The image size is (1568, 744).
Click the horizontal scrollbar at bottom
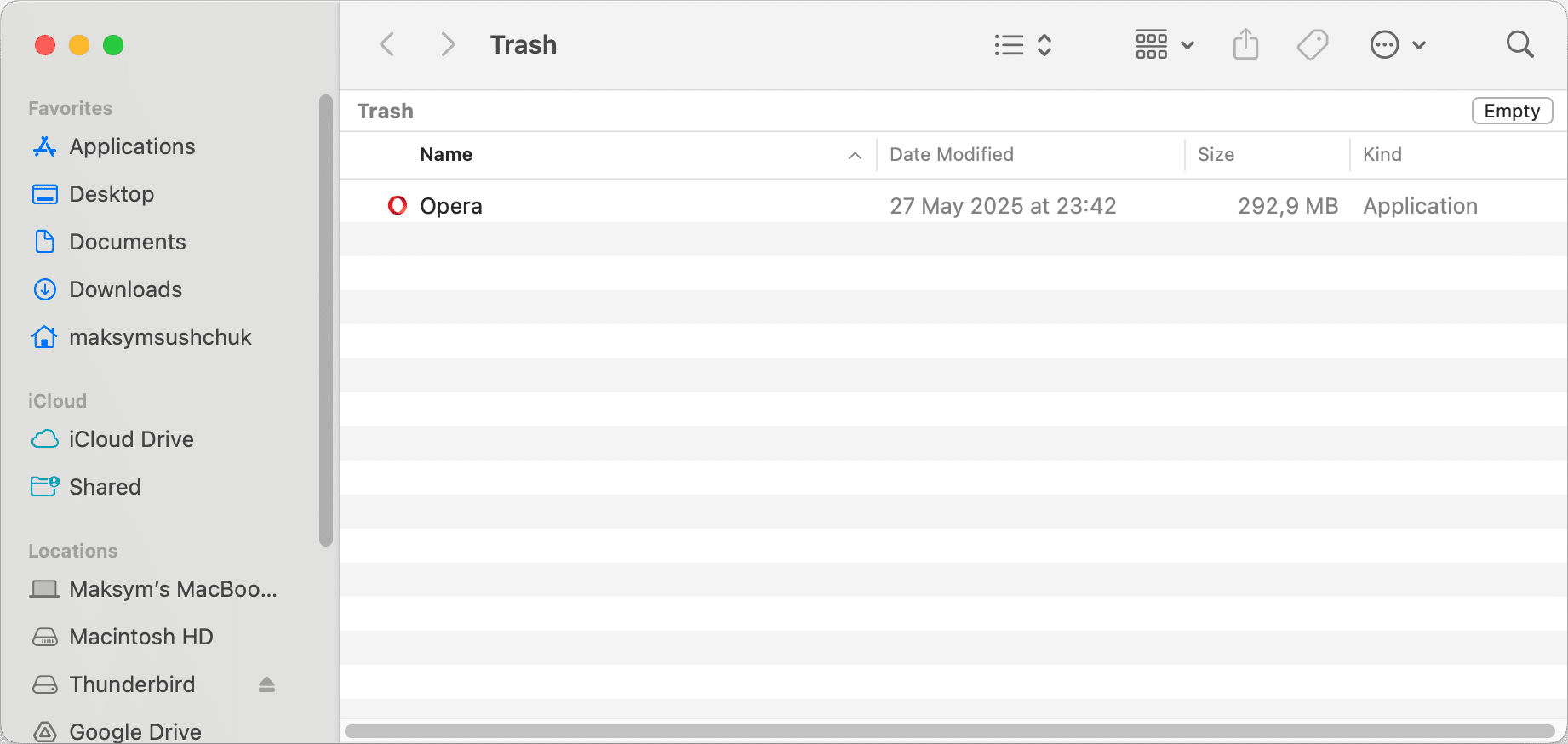tap(949, 731)
